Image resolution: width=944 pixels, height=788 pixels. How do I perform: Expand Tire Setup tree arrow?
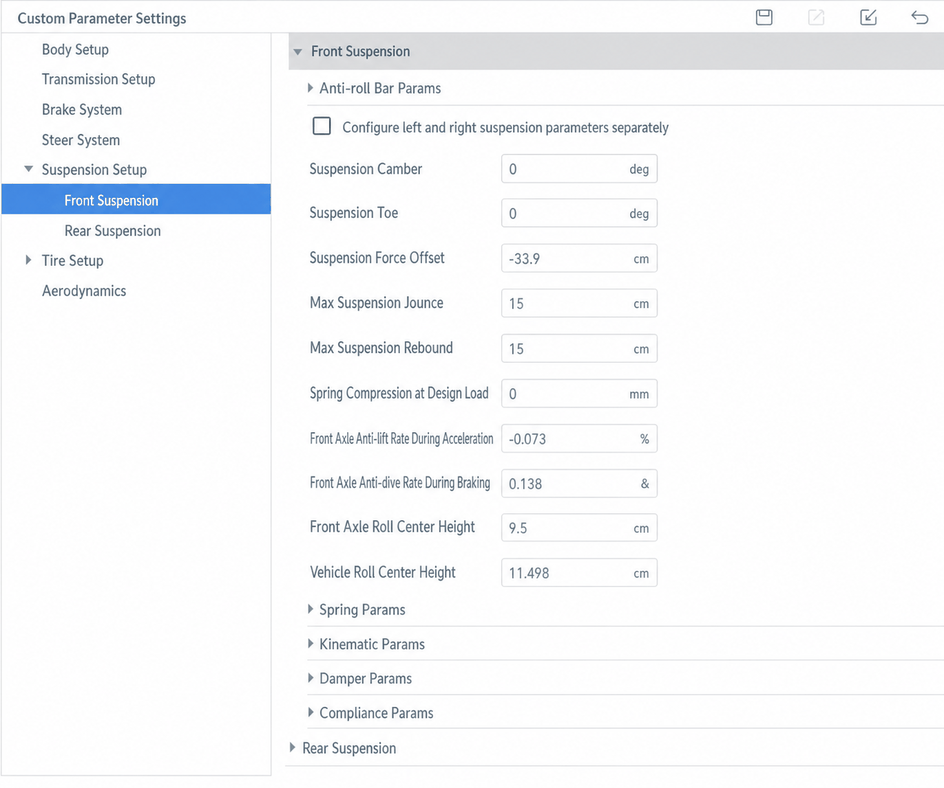tap(28, 260)
